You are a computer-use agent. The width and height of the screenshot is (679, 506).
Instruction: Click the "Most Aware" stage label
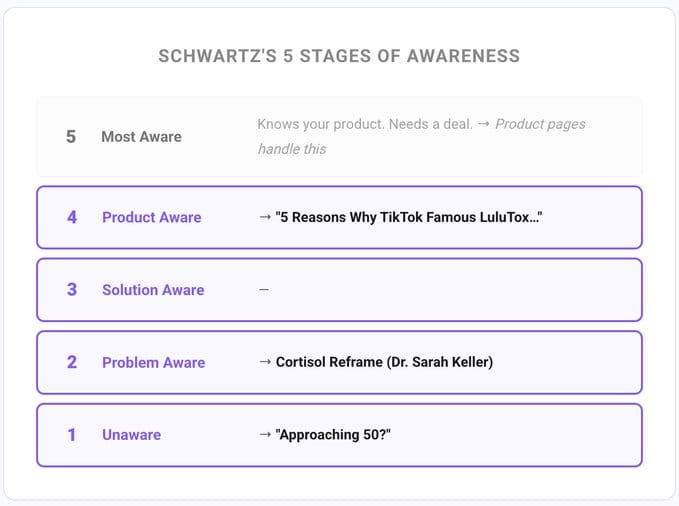click(141, 137)
